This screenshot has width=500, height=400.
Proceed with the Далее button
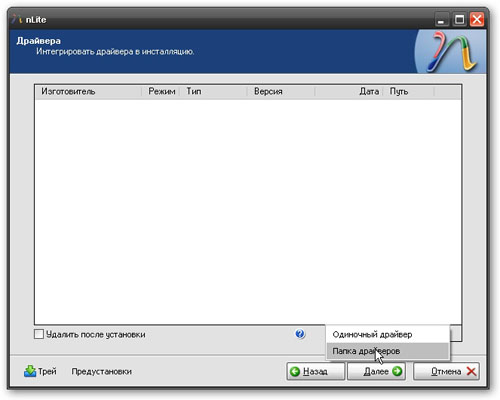[376, 371]
